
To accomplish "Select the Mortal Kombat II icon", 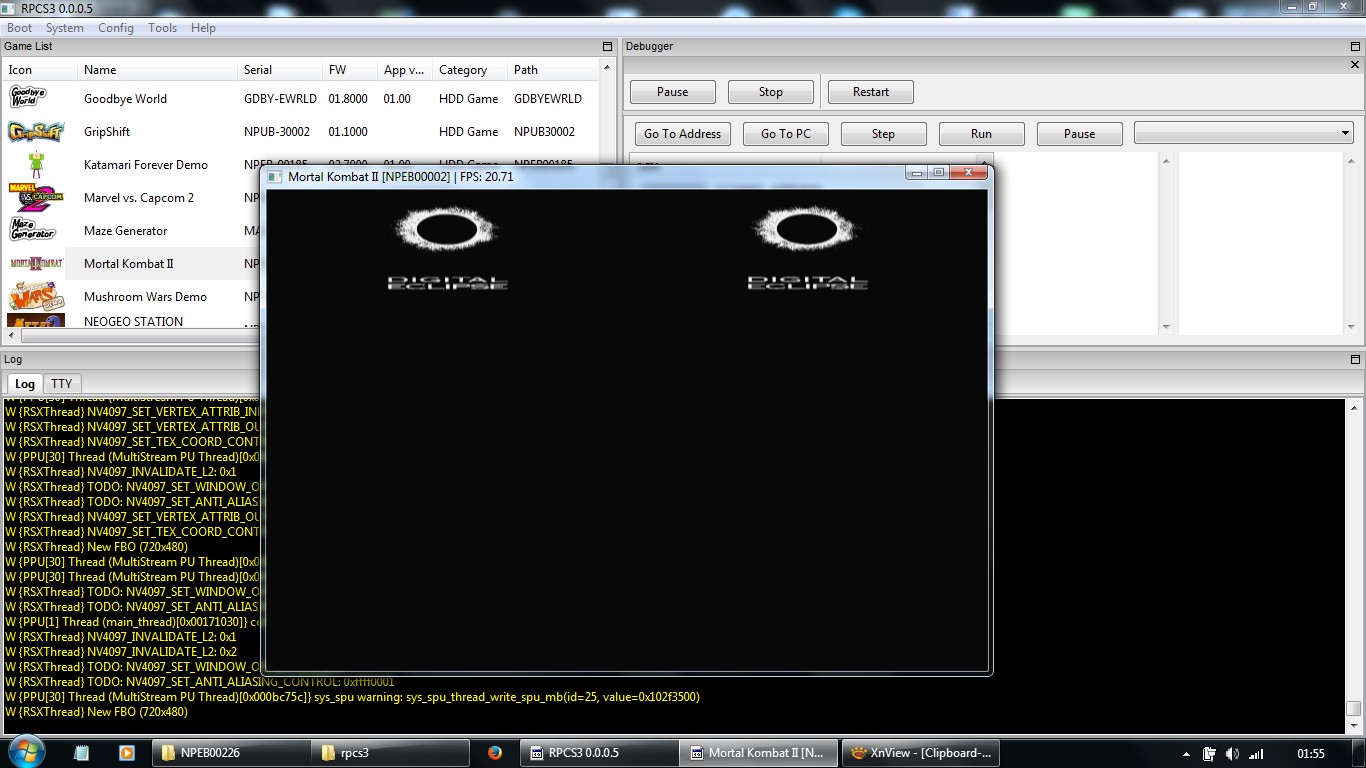I will (36, 264).
